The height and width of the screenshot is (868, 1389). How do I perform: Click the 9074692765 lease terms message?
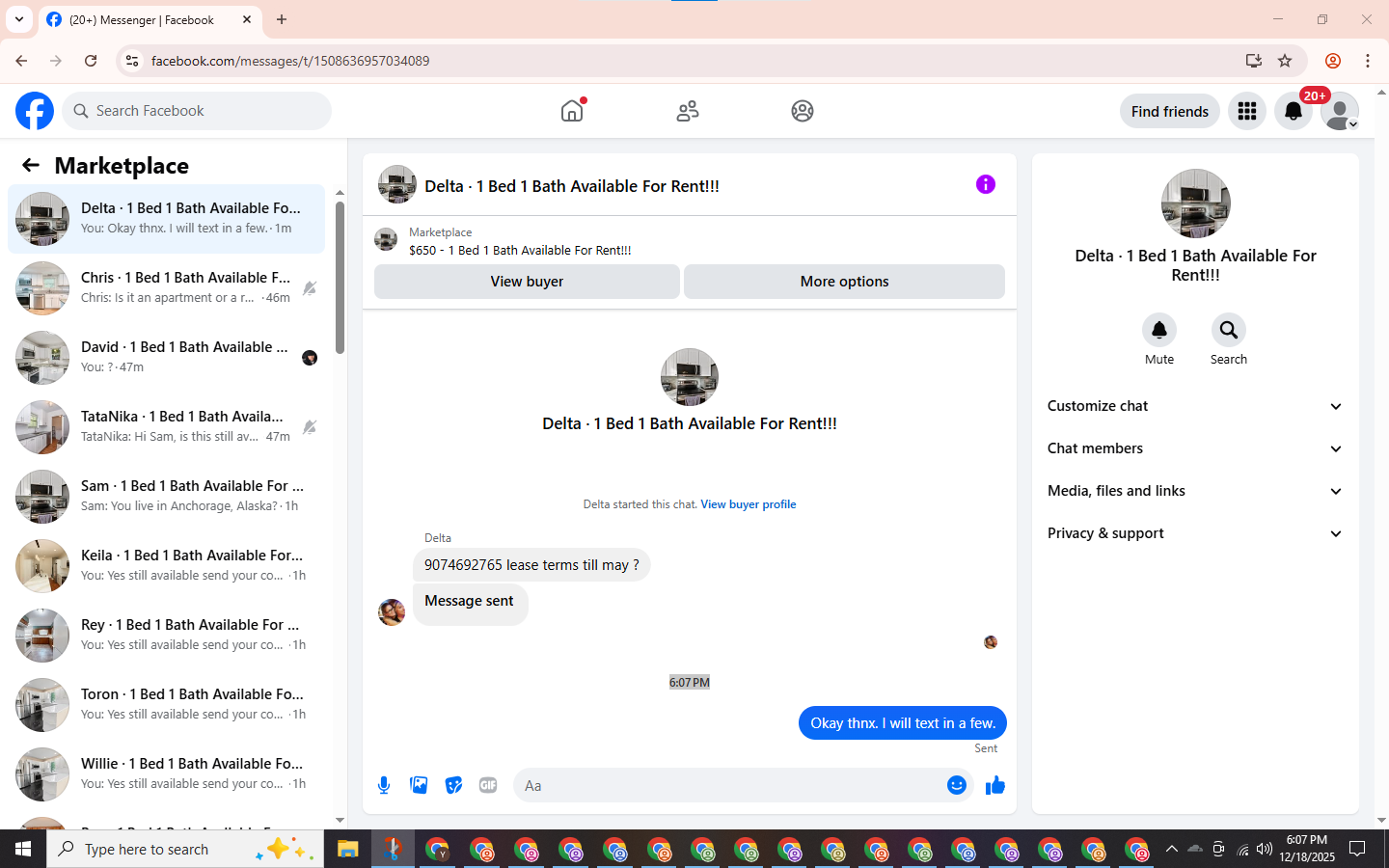coord(531,565)
